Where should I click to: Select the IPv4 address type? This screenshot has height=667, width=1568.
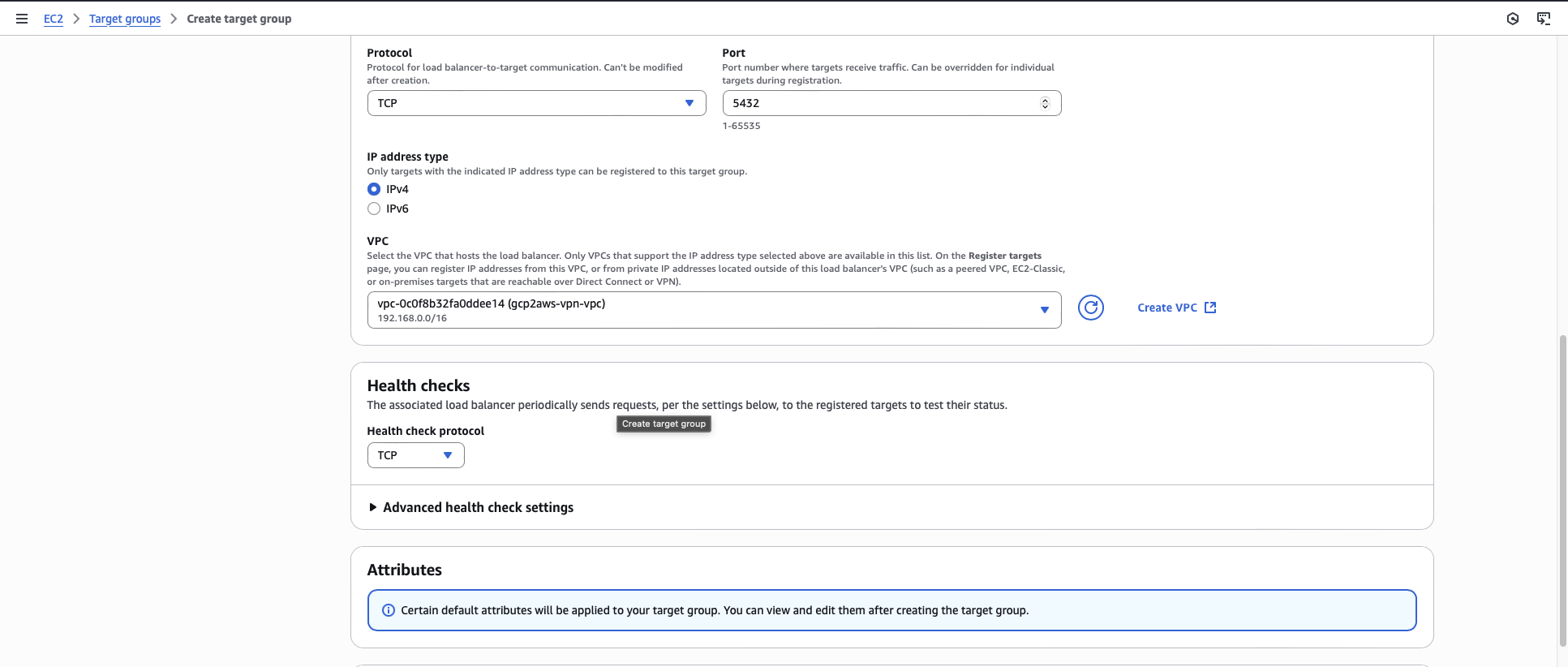[374, 189]
